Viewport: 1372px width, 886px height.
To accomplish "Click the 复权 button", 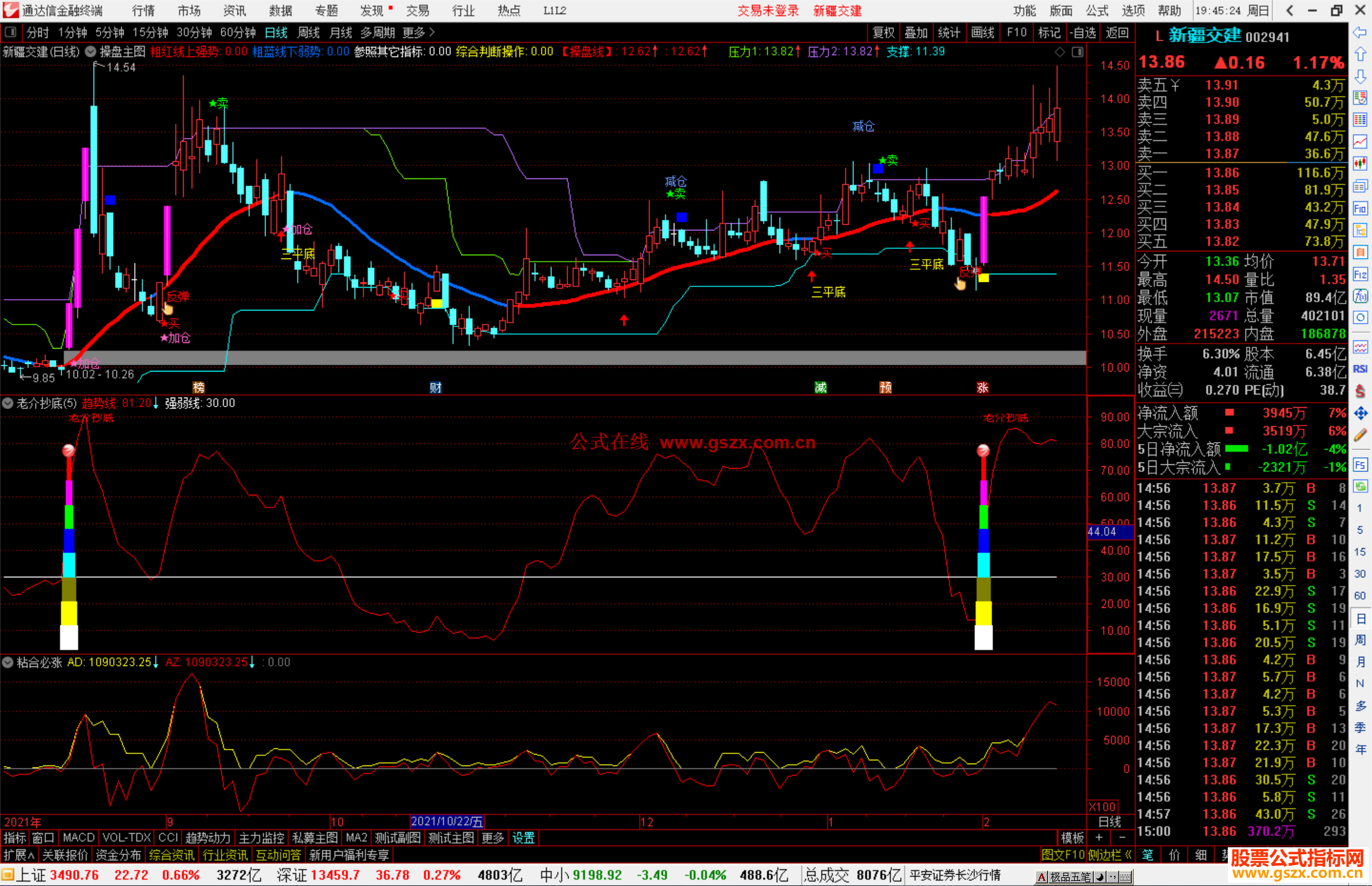I will coord(884,32).
